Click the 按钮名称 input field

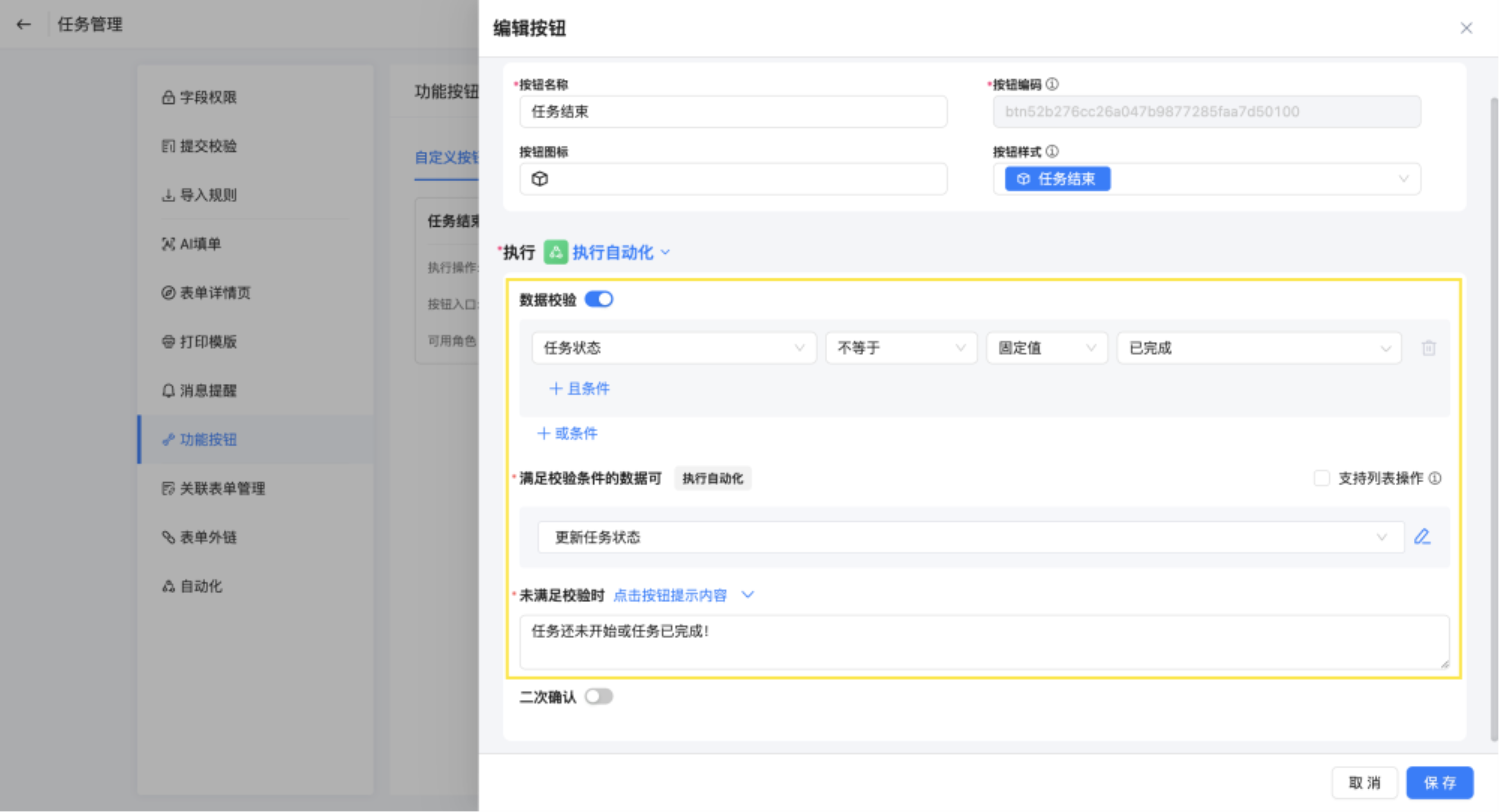pyautogui.click(x=733, y=112)
